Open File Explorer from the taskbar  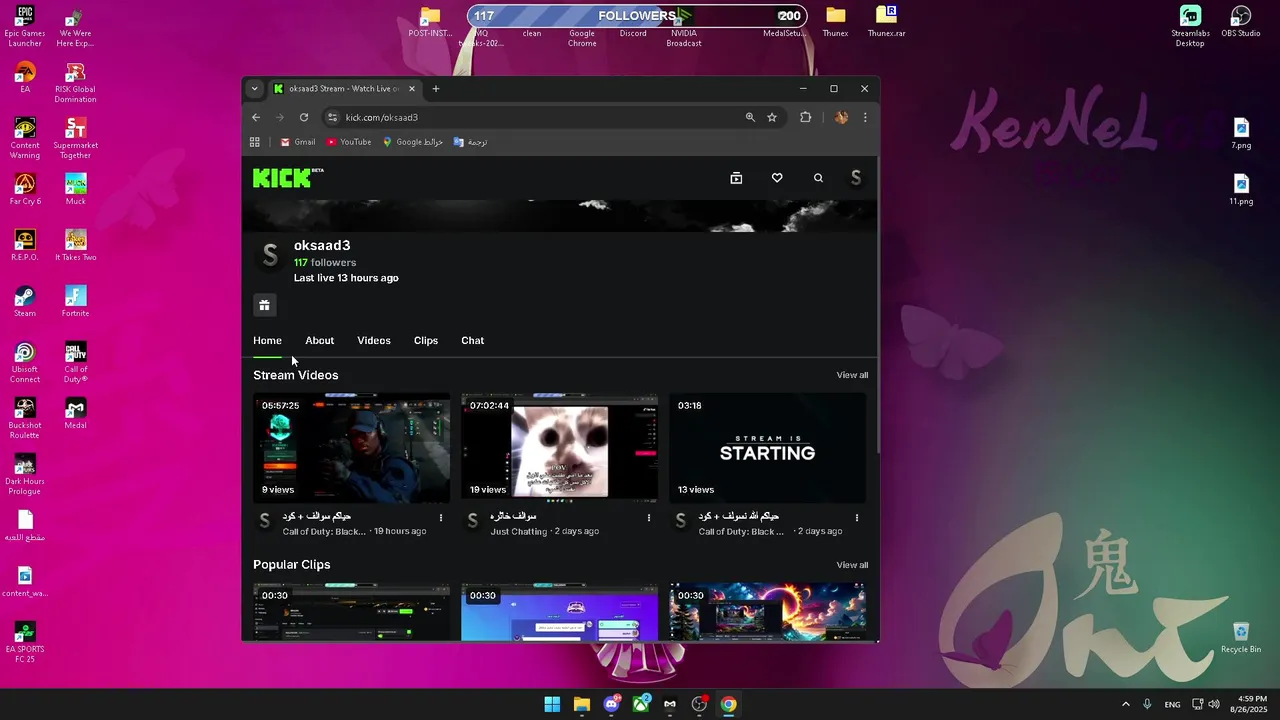click(x=582, y=704)
